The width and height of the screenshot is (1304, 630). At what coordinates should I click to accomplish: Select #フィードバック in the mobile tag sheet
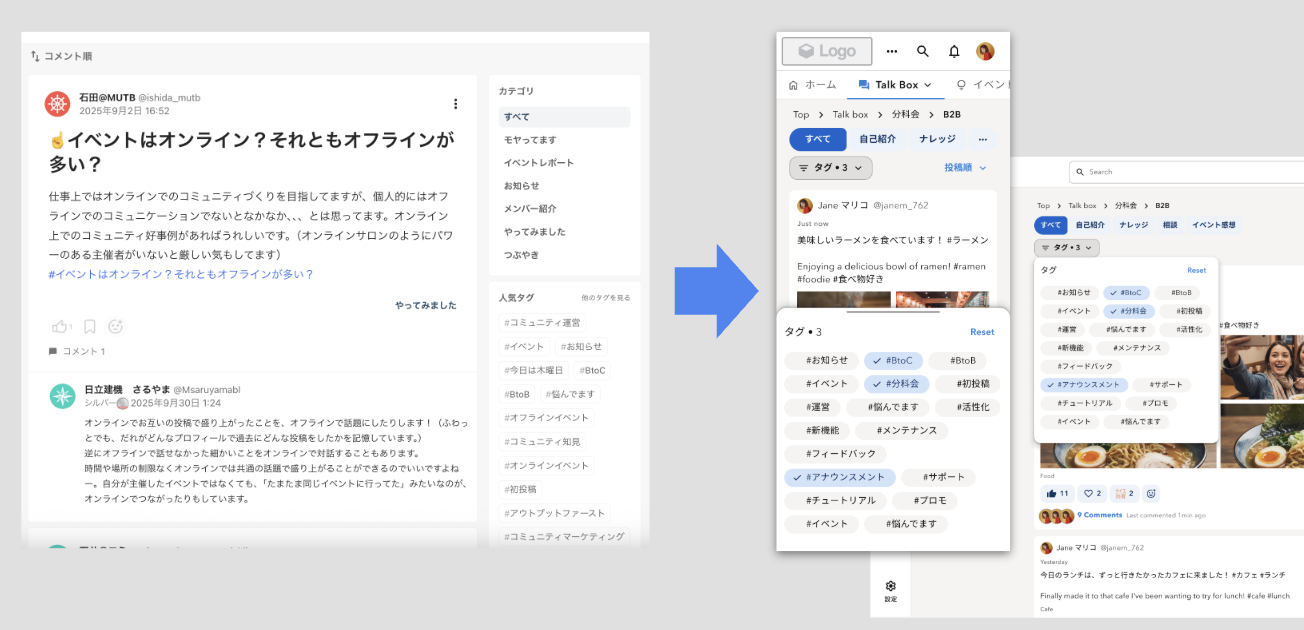pyautogui.click(x=835, y=454)
